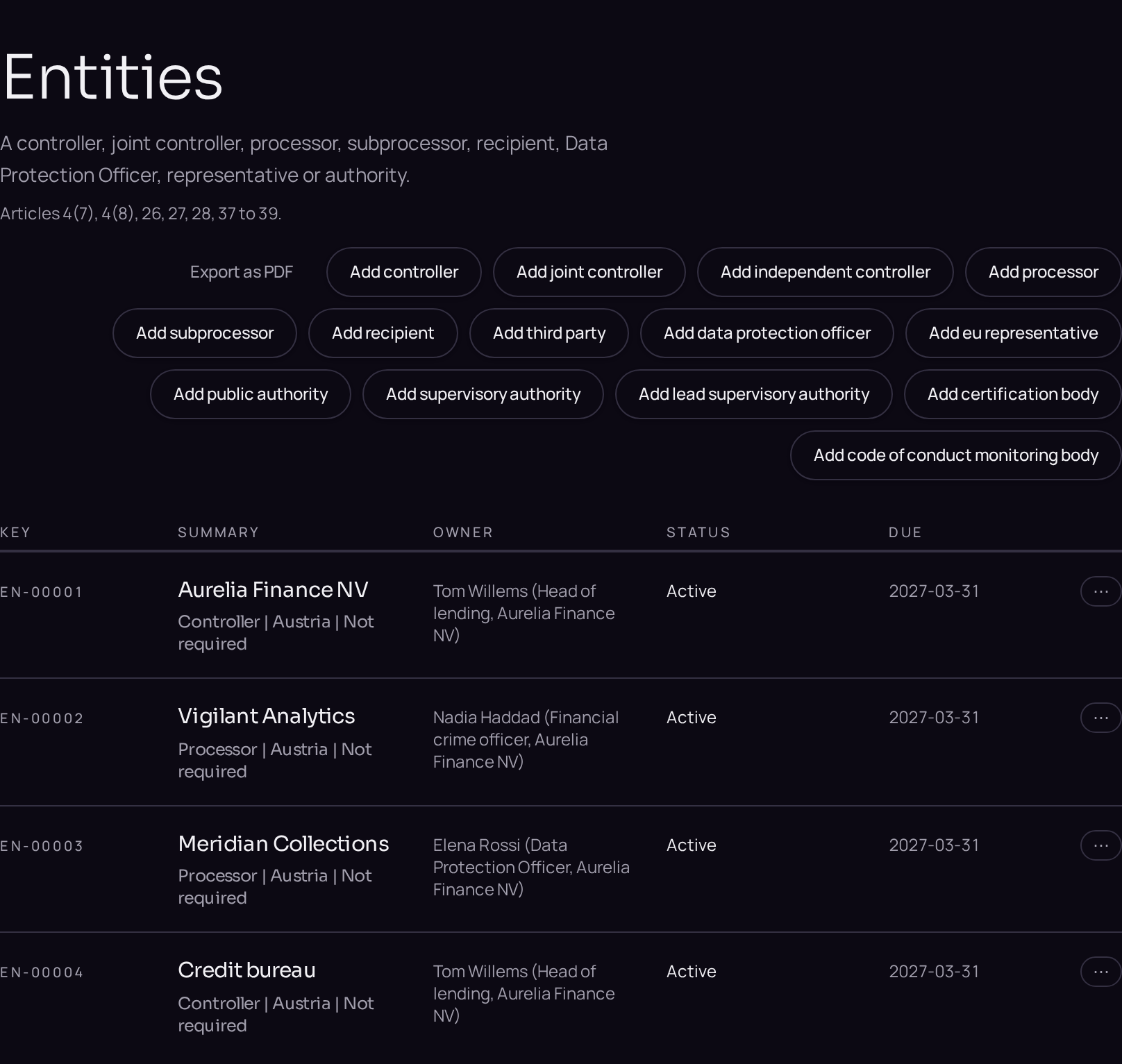
Task: Click Add eu representative button
Action: [x=1014, y=333]
